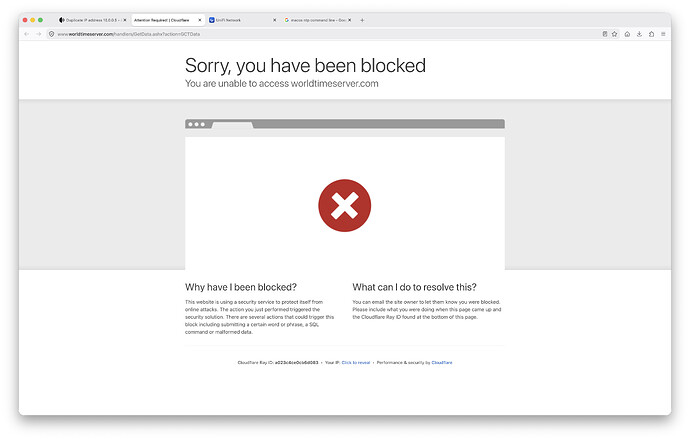Close the Duplicate IP address tab

(x=125, y=20)
